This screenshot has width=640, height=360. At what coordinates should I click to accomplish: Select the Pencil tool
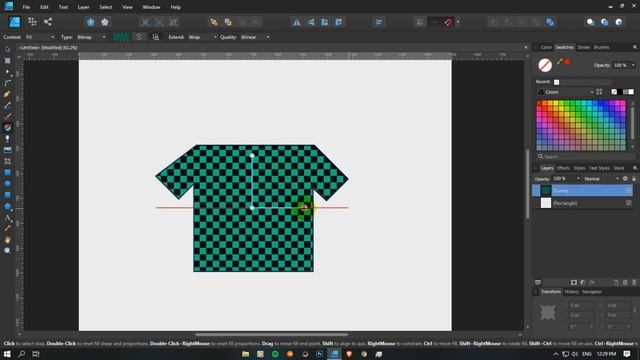[x=7, y=105]
